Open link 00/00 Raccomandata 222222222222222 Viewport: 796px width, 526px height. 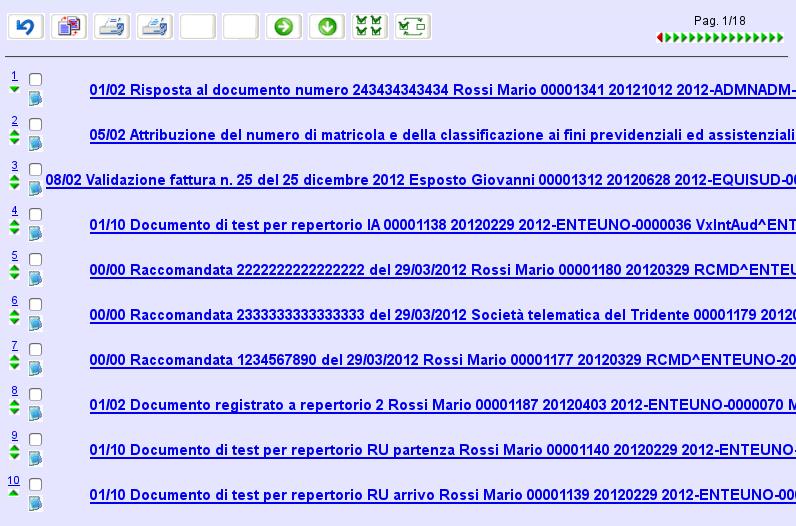pyautogui.click(x=443, y=270)
